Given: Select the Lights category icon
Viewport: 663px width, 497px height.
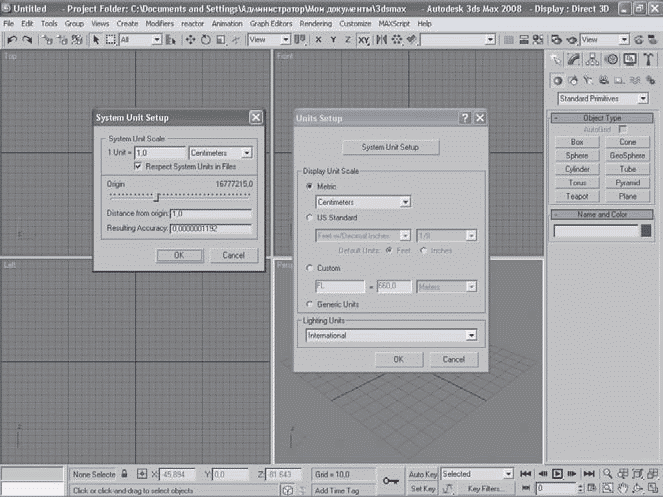Looking at the screenshot, I should click(590, 80).
